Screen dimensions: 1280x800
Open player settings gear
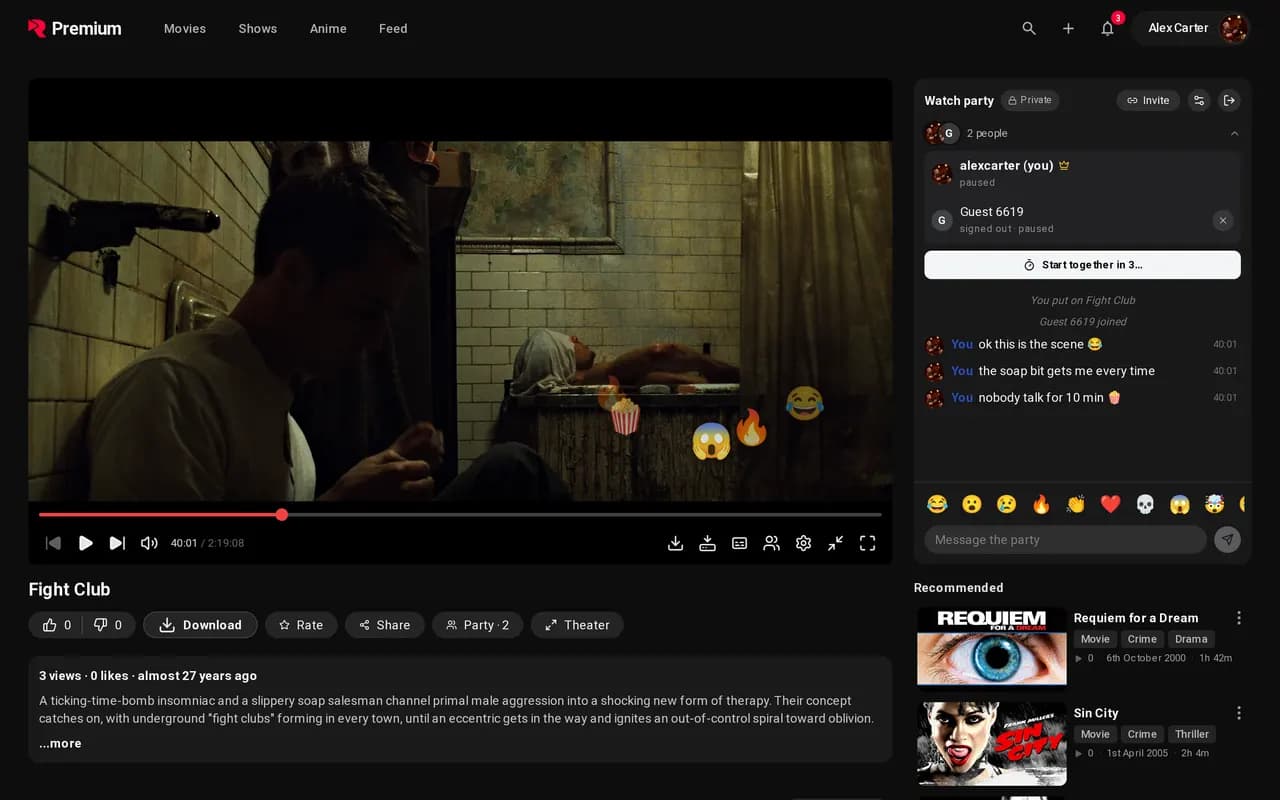[804, 543]
